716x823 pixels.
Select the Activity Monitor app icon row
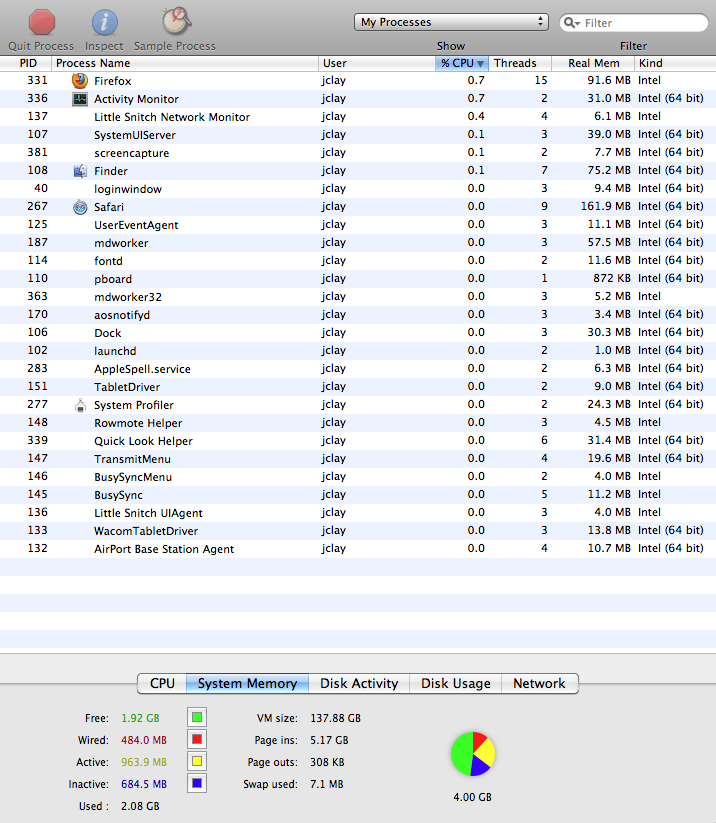80,99
